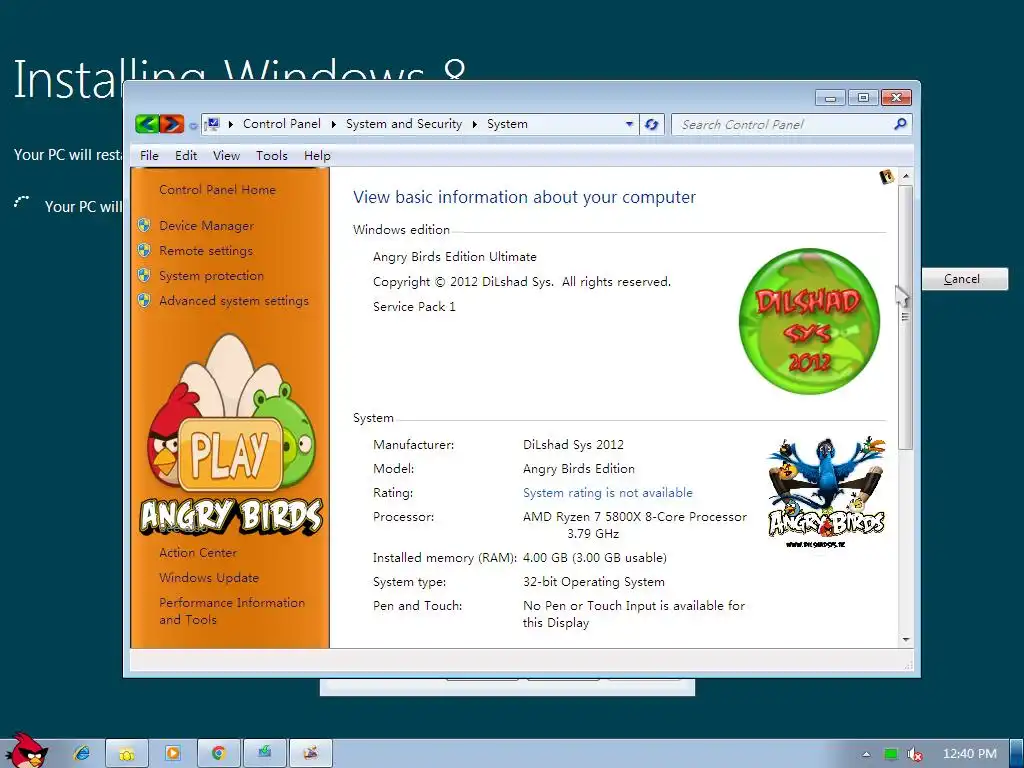1024x768 pixels.
Task: Click the window resize grip corner
Action: point(908,665)
